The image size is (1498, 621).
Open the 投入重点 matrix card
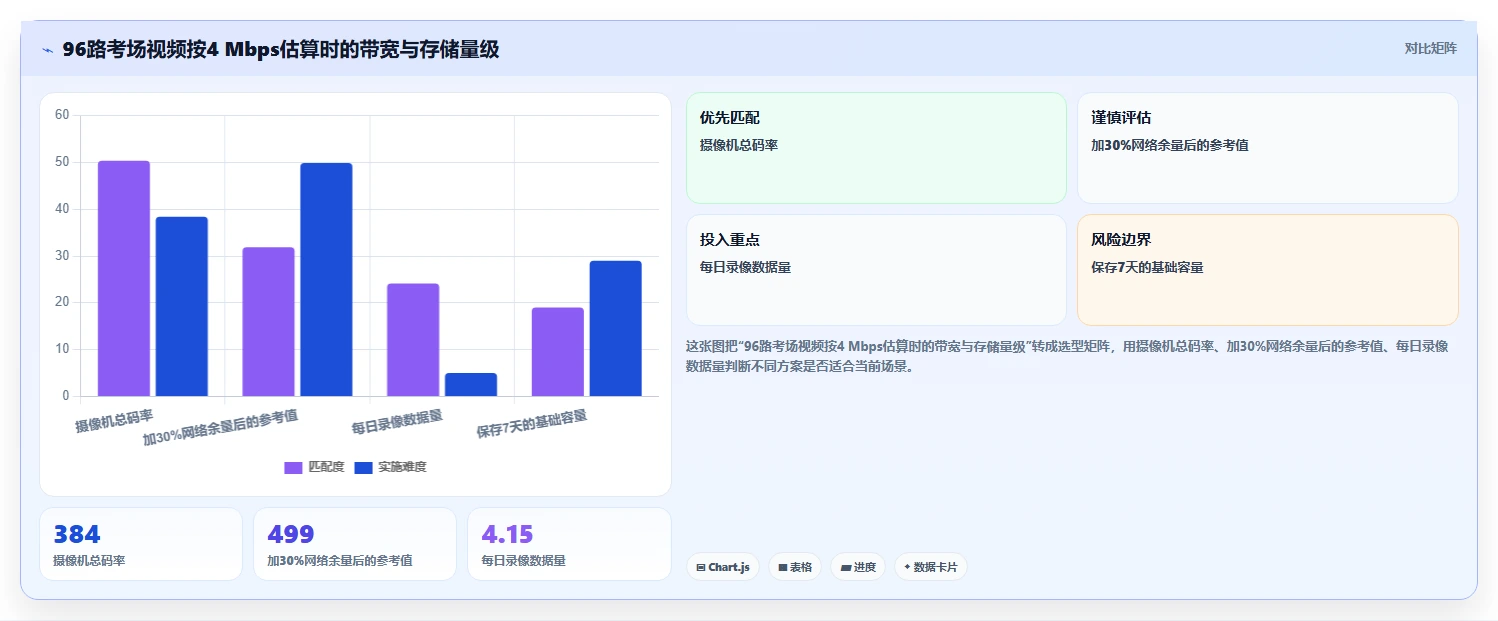[876, 270]
